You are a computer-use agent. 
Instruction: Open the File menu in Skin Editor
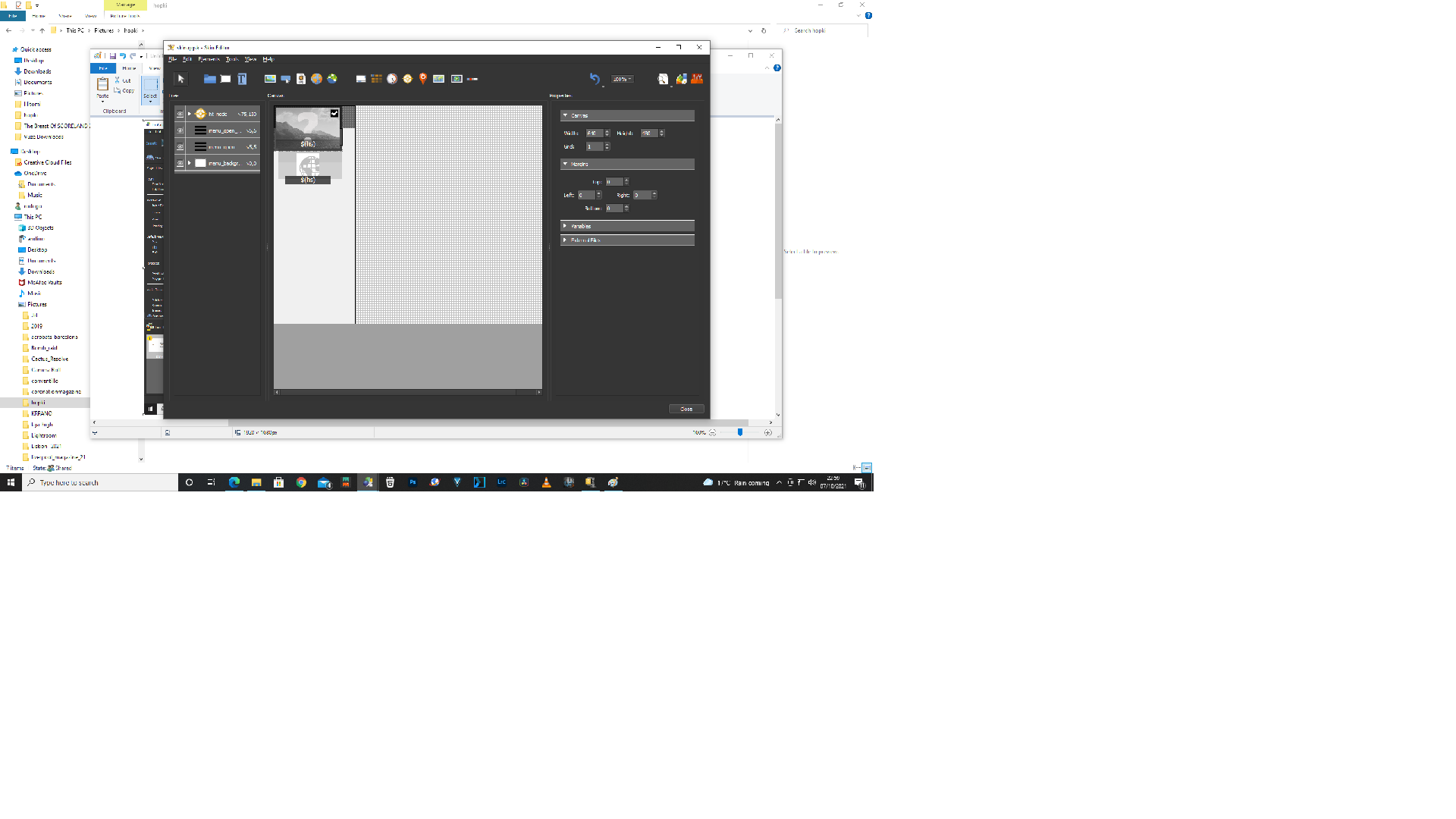(x=172, y=59)
